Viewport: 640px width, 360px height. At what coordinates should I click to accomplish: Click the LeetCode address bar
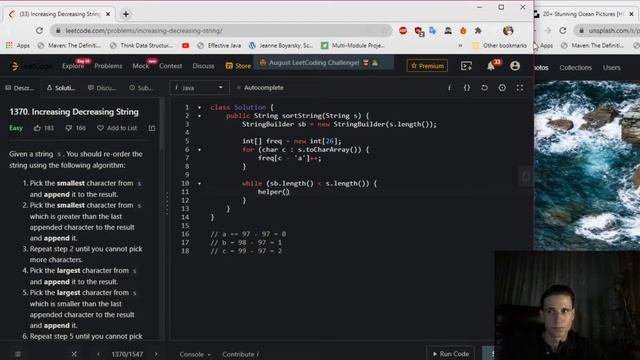[x=220, y=31]
